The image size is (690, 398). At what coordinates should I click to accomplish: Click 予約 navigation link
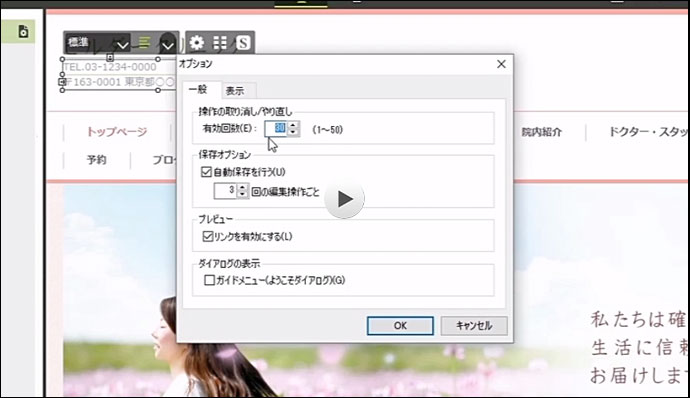tap(96, 159)
